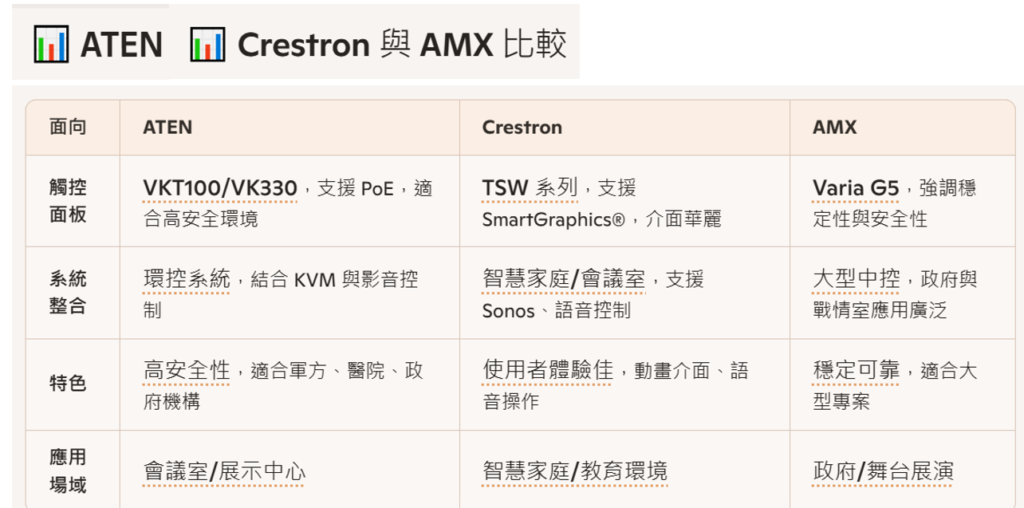Open the 大型中控 underlined link
The width and height of the screenshot is (1024, 508).
[x=856, y=279]
